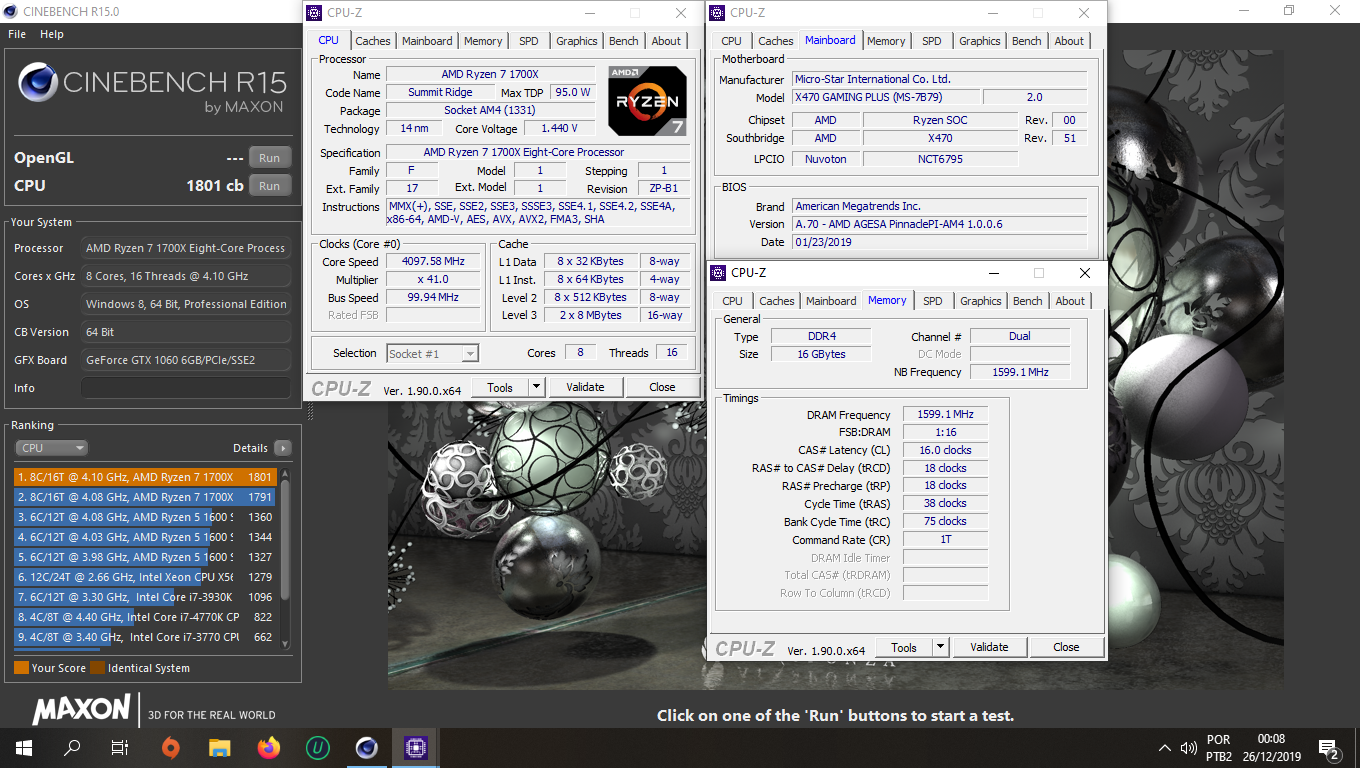Switch to Caches tab in first CPU-Z

[373, 41]
